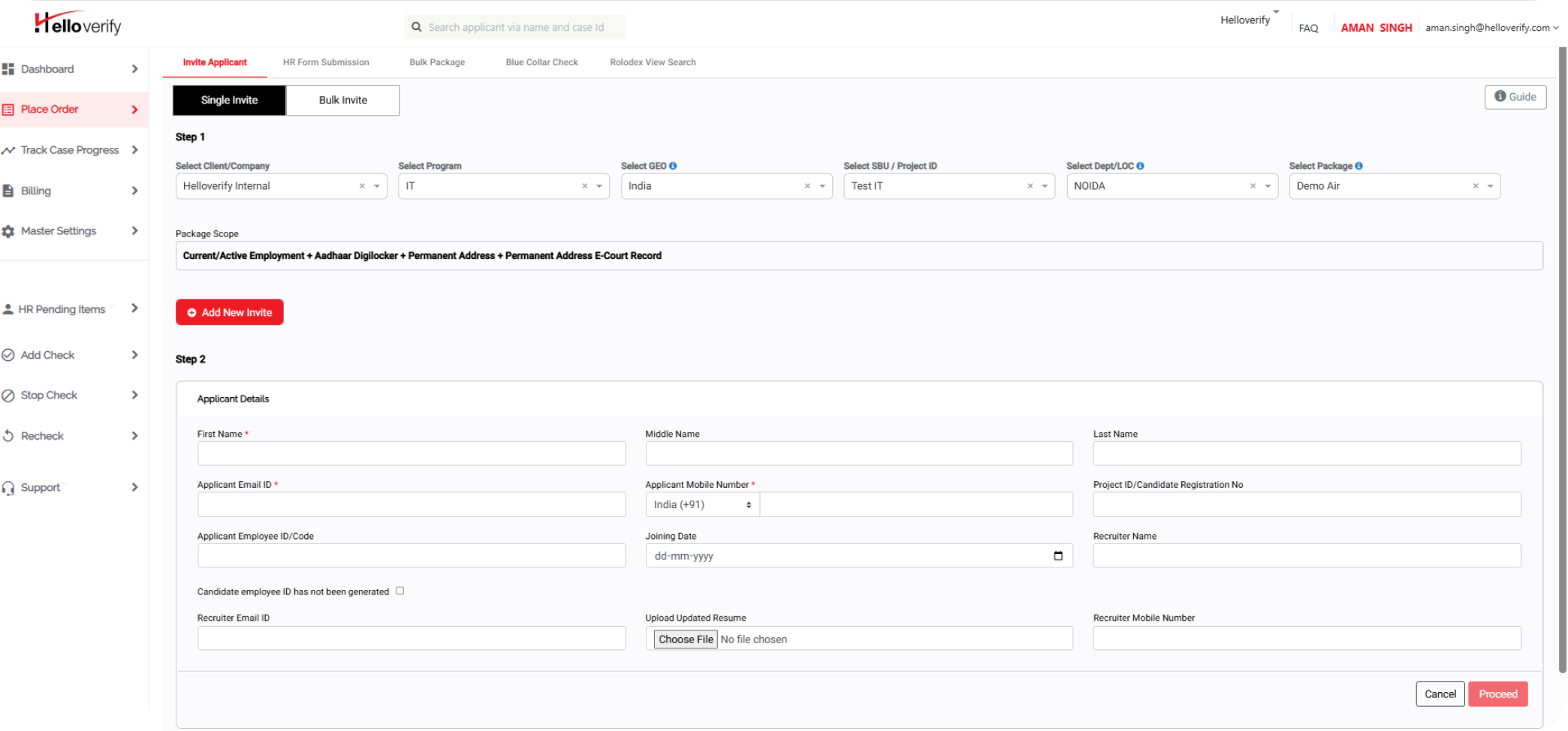The height and width of the screenshot is (731, 1568).
Task: Click the search applicant input box
Action: pos(515,27)
